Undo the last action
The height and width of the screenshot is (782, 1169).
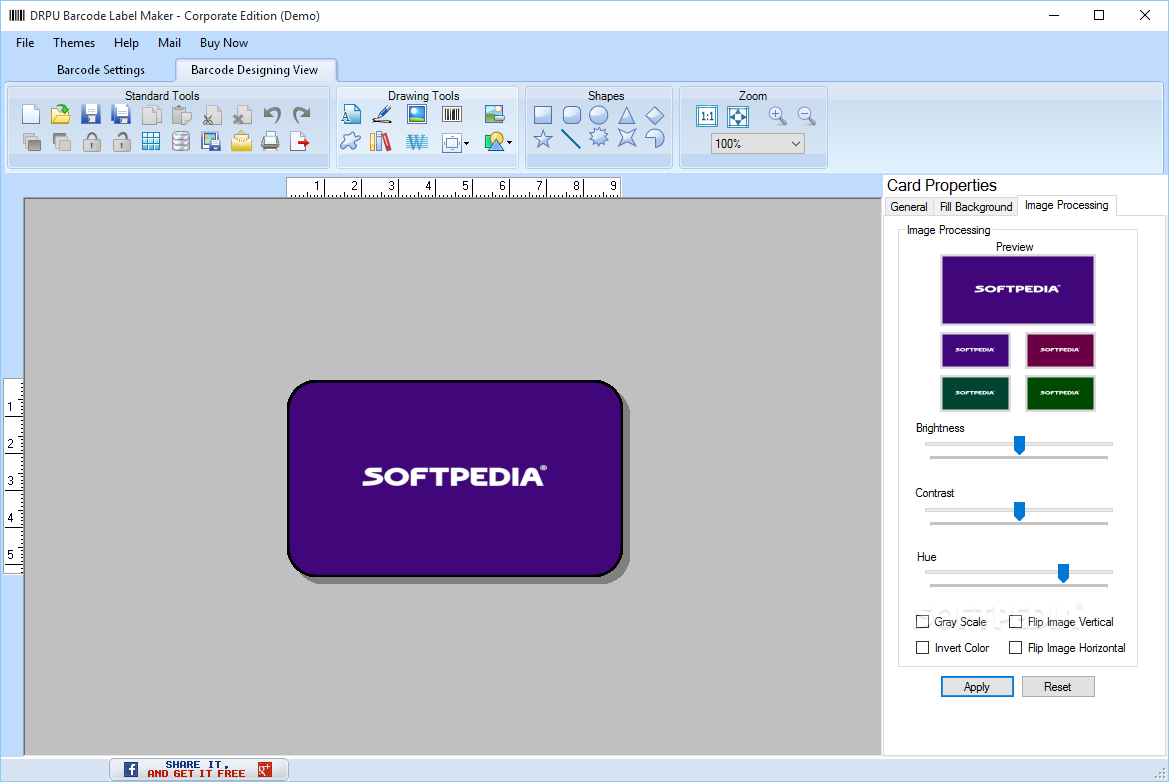(x=272, y=115)
